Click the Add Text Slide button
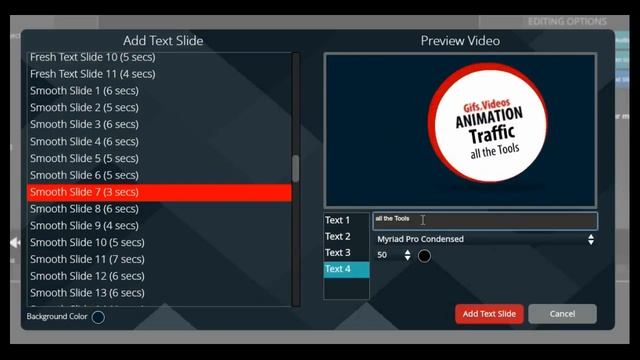Viewport: 640px width, 360px height. tap(489, 314)
